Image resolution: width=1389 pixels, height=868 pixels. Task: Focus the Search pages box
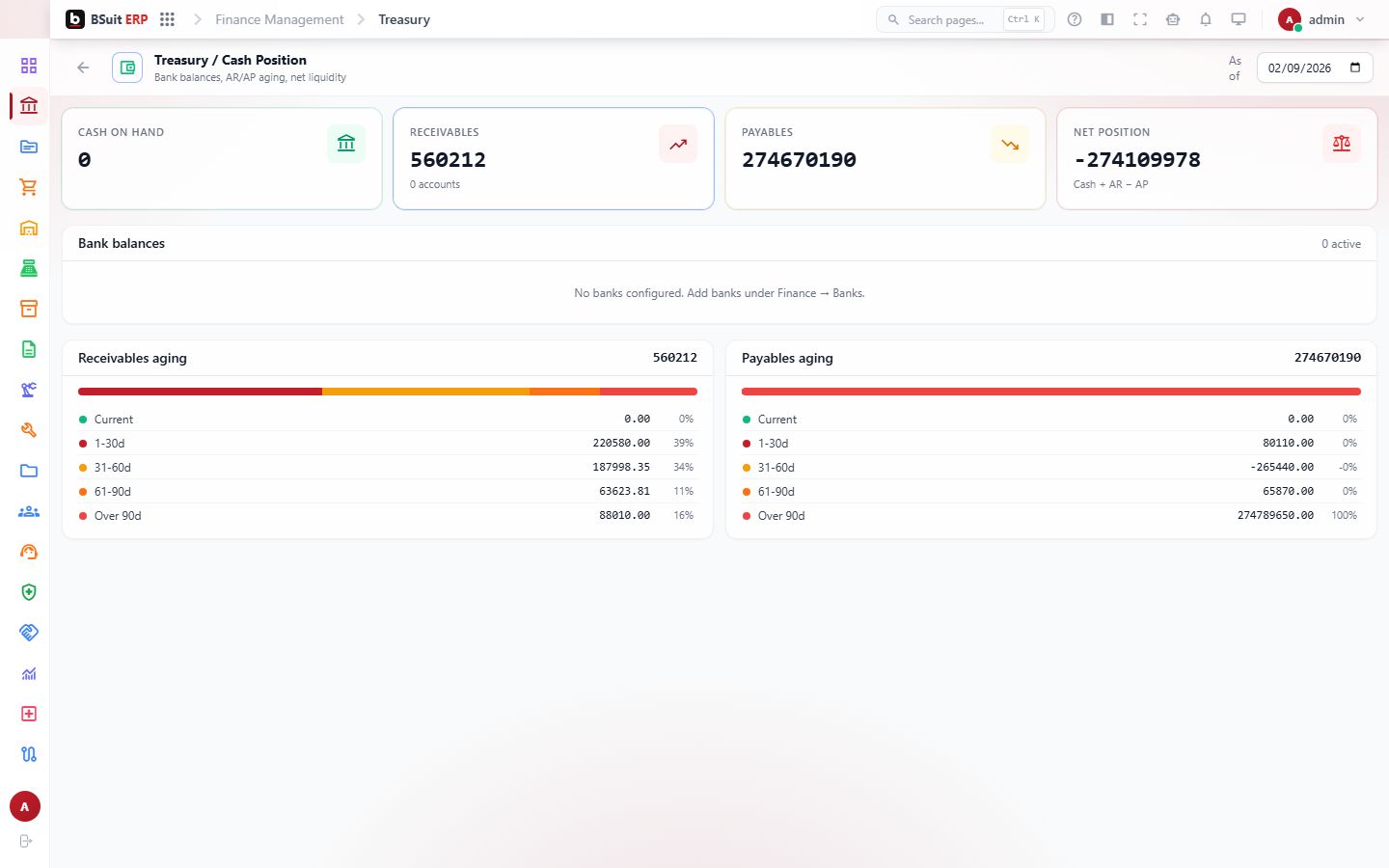point(965,19)
